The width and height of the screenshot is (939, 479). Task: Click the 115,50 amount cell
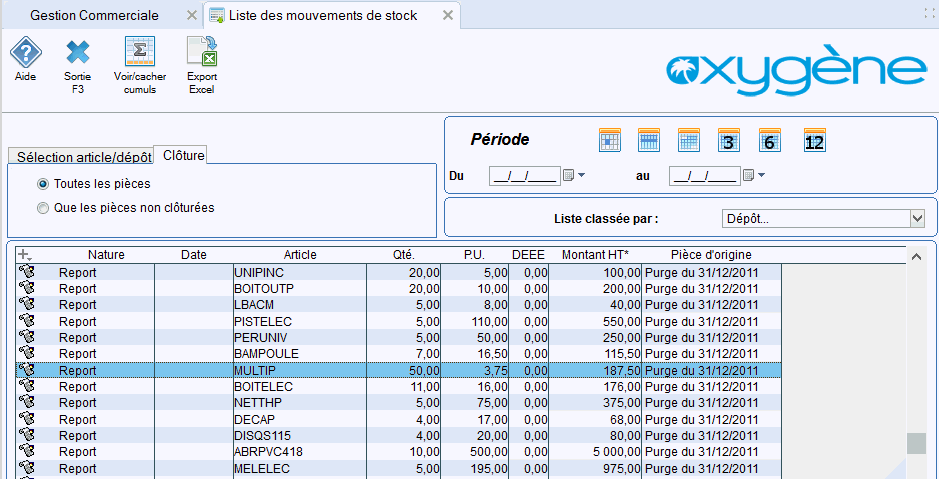[x=595, y=354]
